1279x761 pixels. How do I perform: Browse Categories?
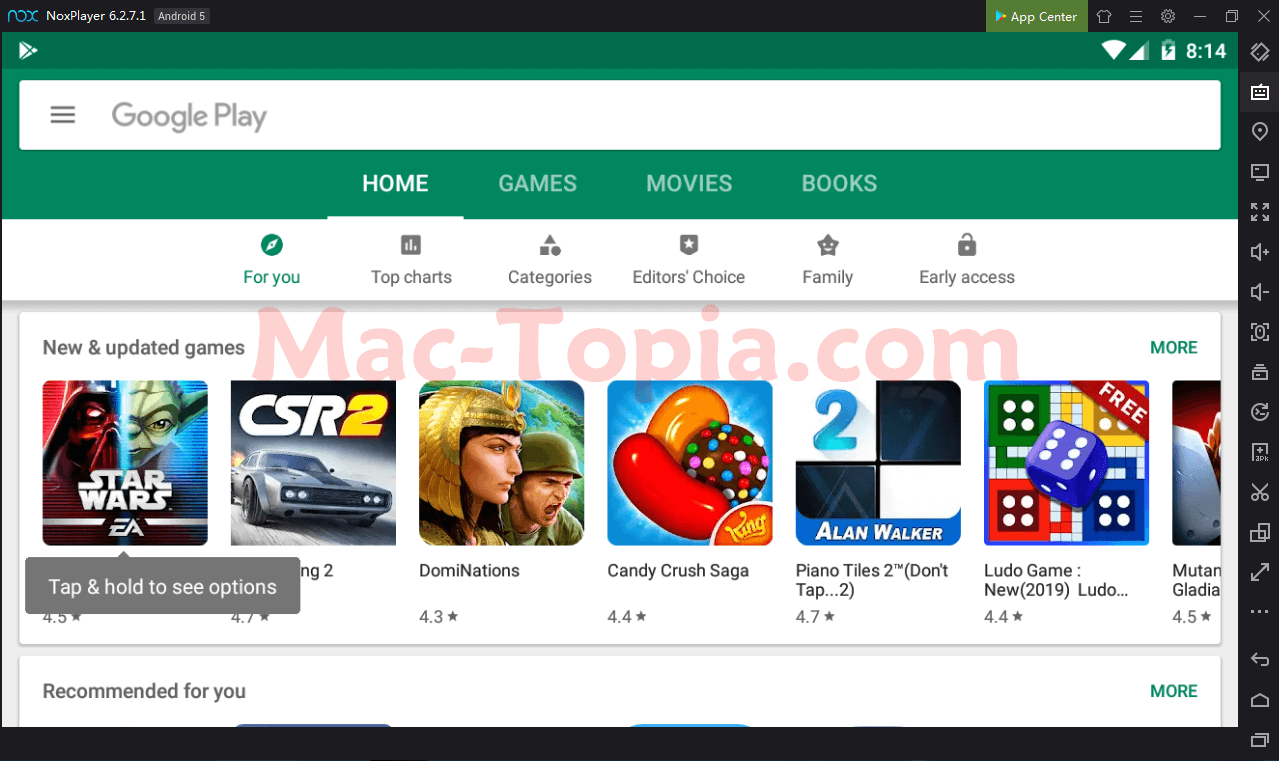550,260
